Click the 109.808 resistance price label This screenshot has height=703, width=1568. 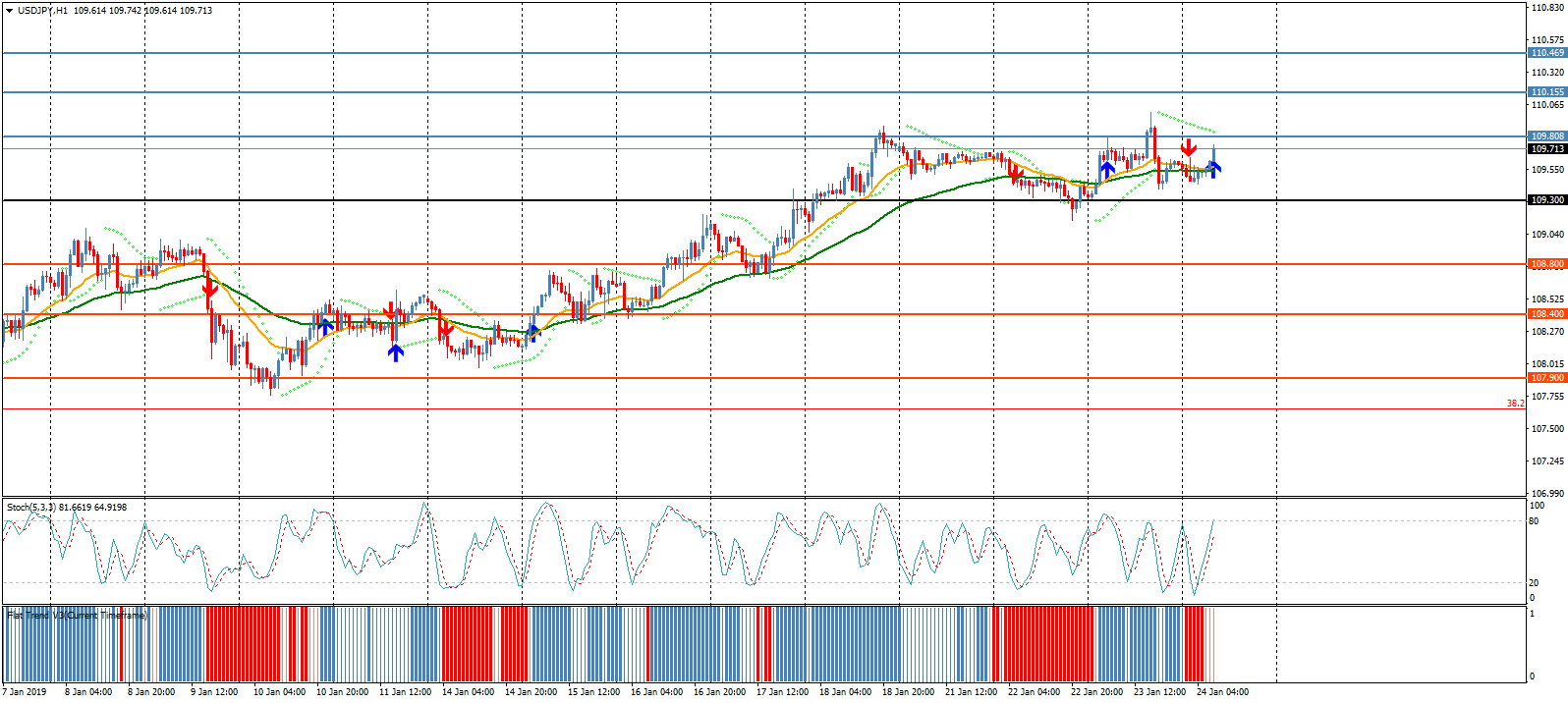click(x=1547, y=136)
